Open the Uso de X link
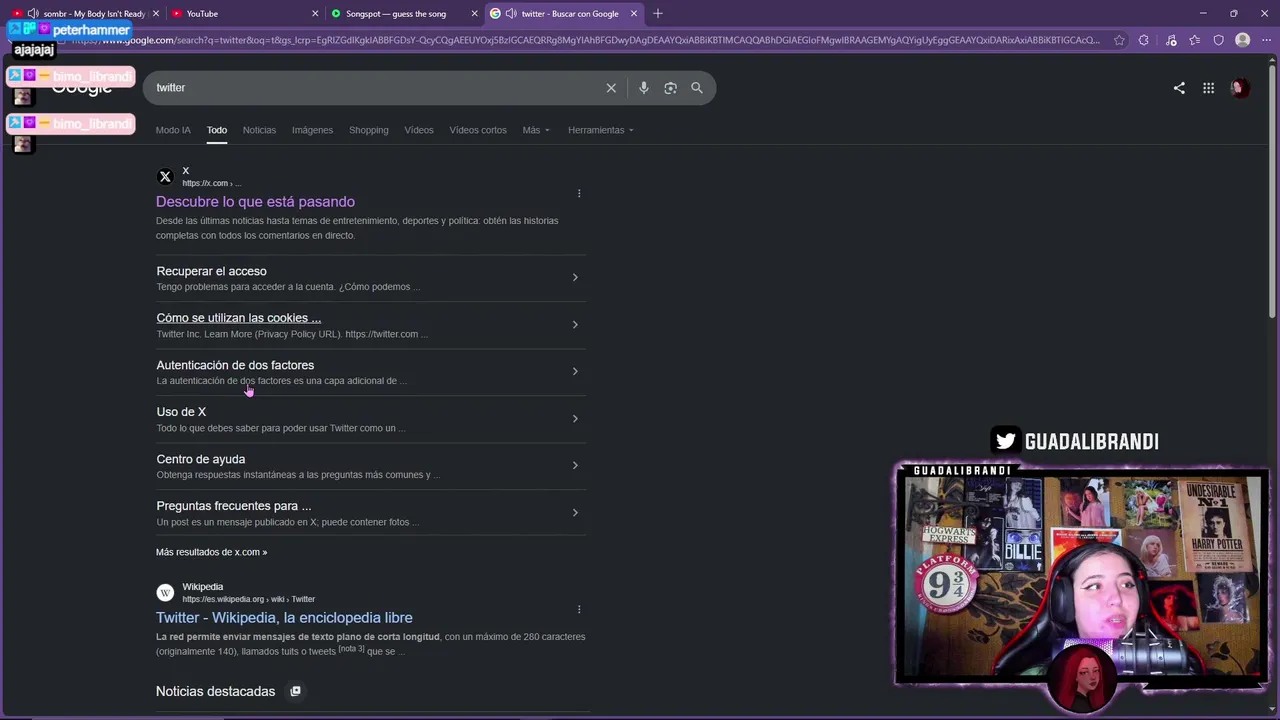This screenshot has height=720, width=1280. tap(181, 412)
